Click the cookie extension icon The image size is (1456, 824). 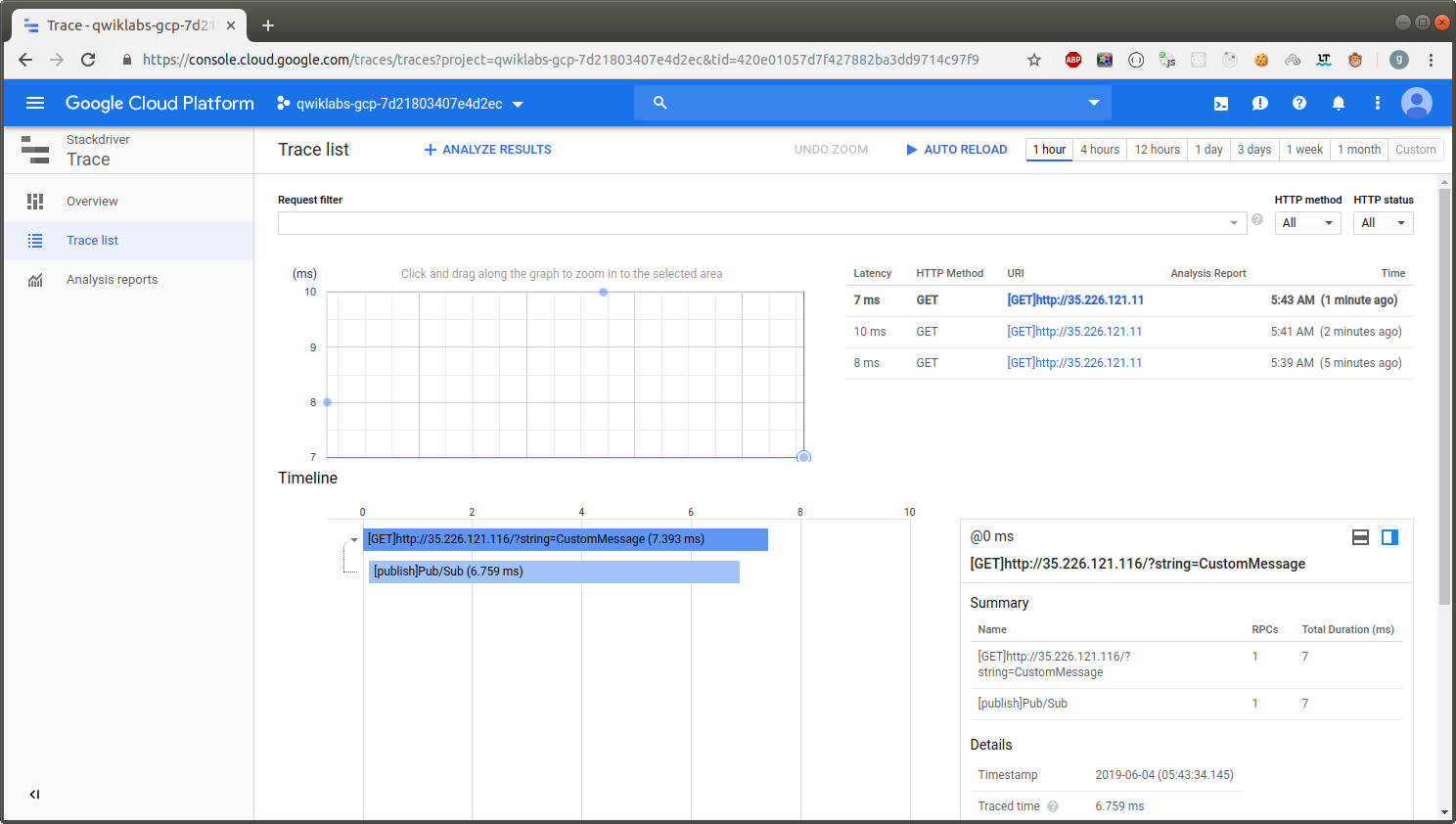[1261, 60]
